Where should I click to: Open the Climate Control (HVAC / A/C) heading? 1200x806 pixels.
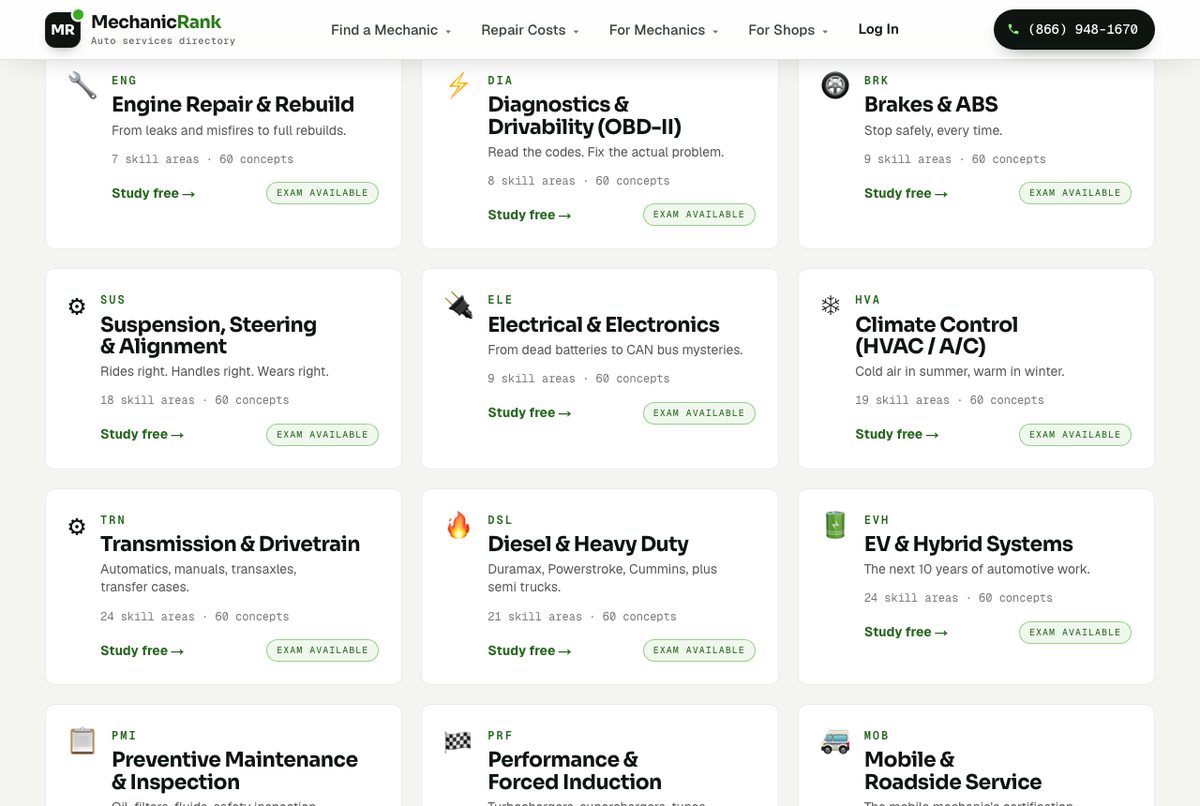(x=936, y=335)
